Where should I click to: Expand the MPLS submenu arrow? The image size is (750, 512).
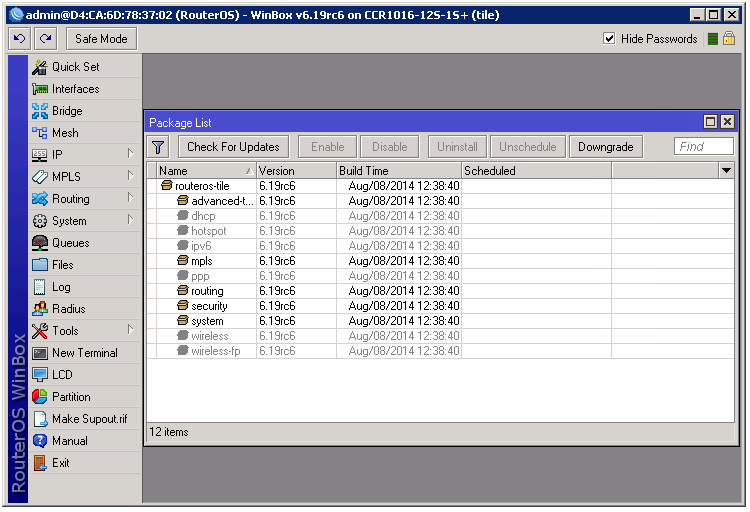tap(130, 176)
